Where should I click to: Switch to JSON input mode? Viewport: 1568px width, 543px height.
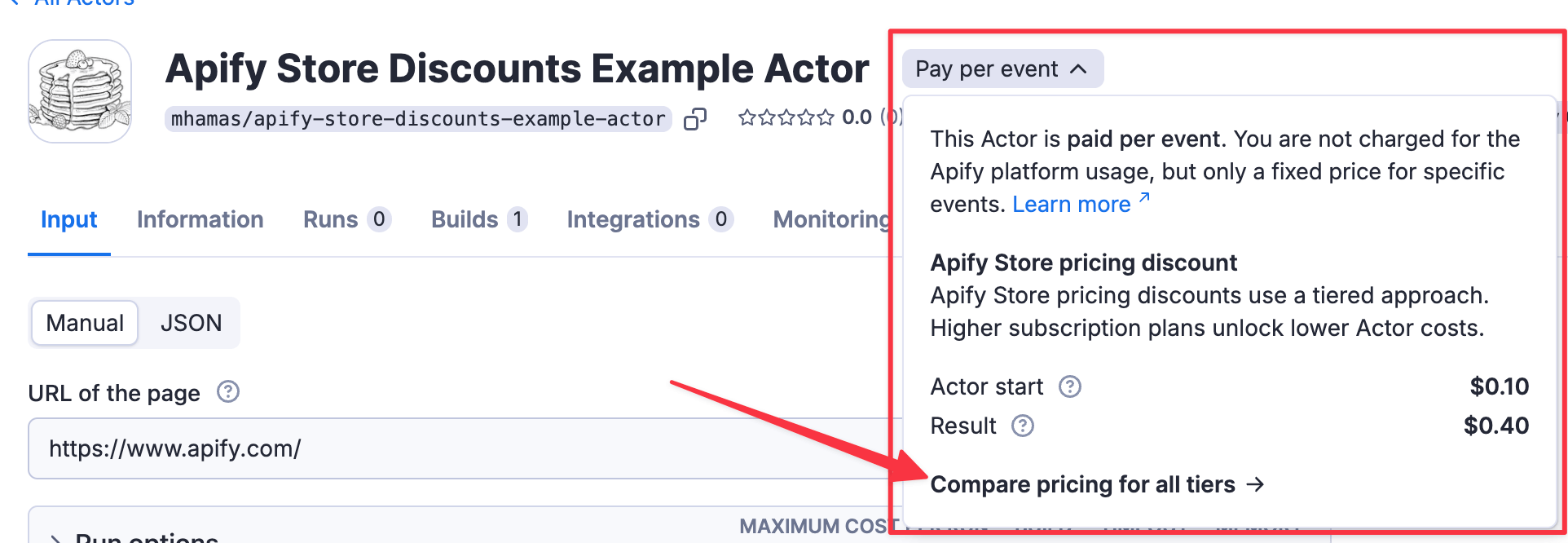tap(191, 323)
